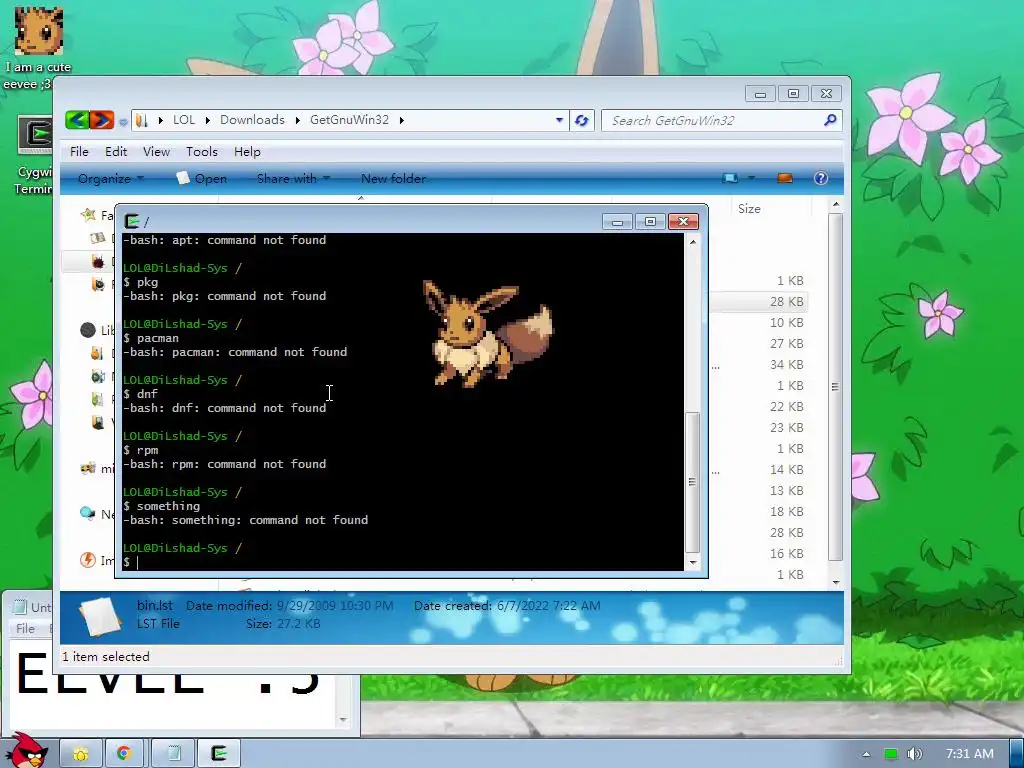
Task: Click Explorer file list scrollbar thumb
Action: 835,387
